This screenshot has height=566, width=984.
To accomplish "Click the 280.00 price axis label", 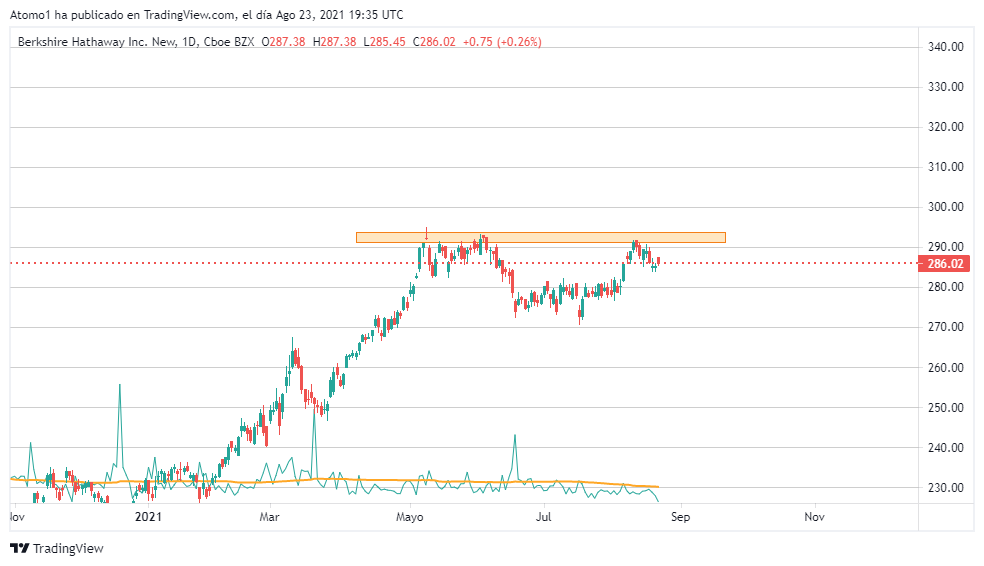I will [x=946, y=287].
